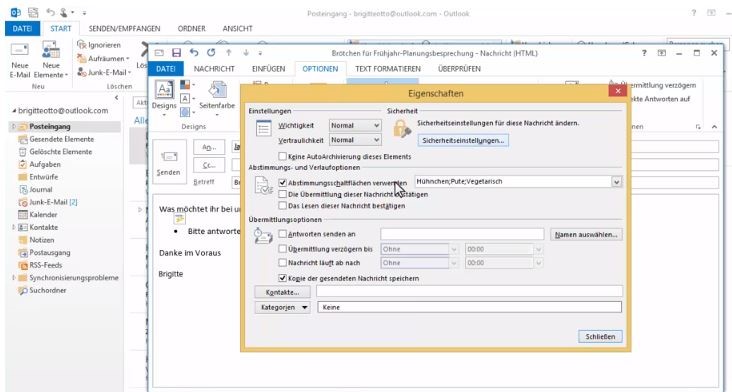
Task: Uncheck Kopie der gesendeten Nachricht speichern
Action: [x=282, y=278]
